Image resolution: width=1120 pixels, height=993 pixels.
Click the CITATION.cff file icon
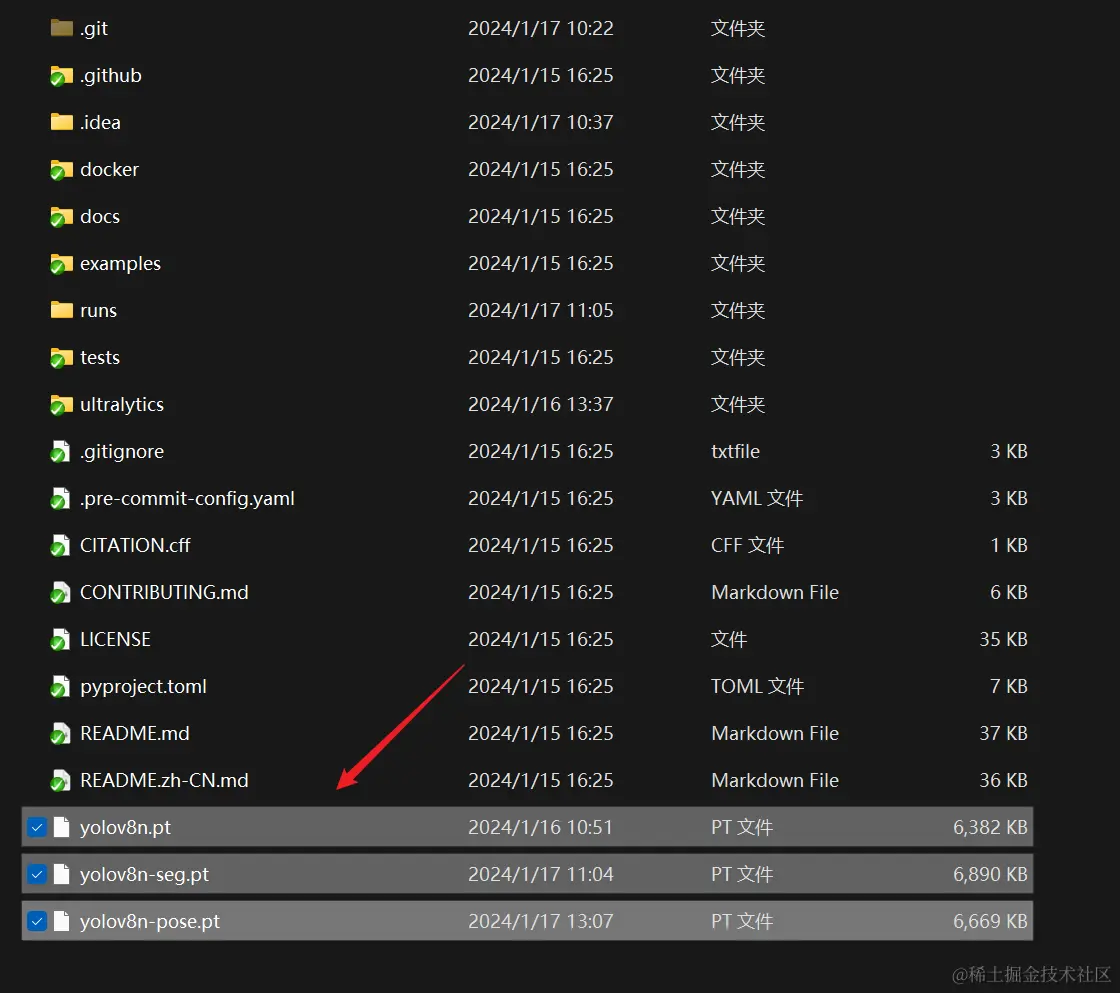61,546
